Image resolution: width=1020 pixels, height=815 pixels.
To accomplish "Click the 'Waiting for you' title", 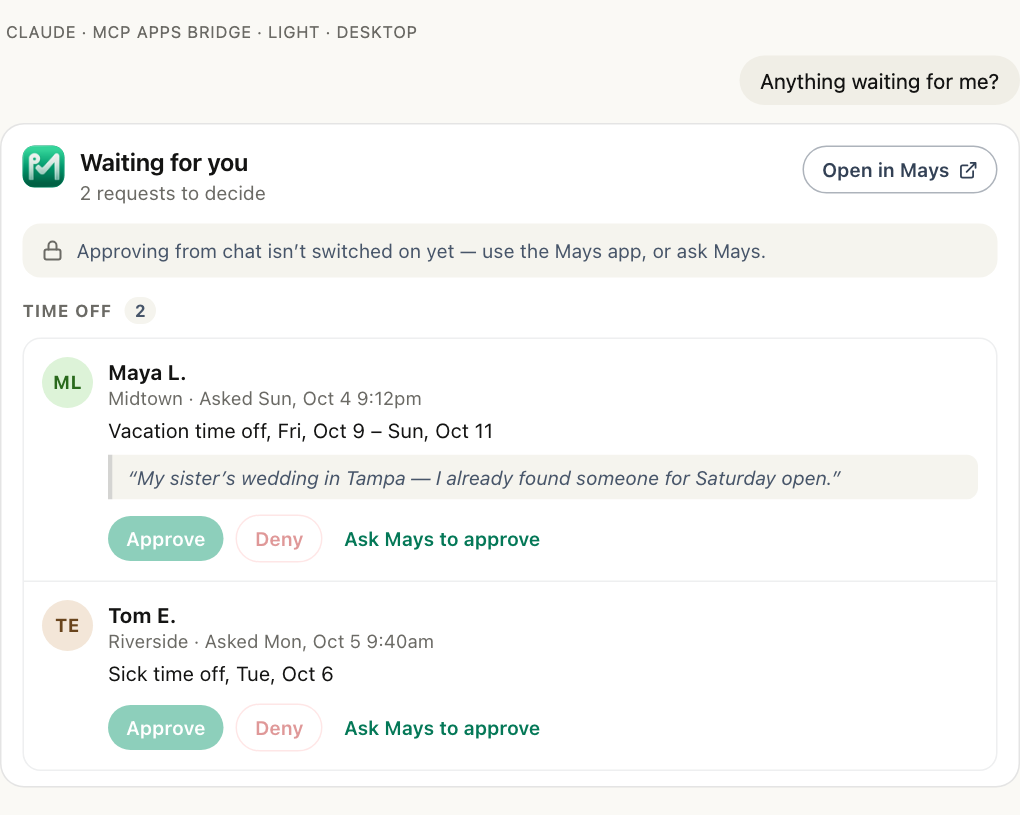I will (164, 163).
